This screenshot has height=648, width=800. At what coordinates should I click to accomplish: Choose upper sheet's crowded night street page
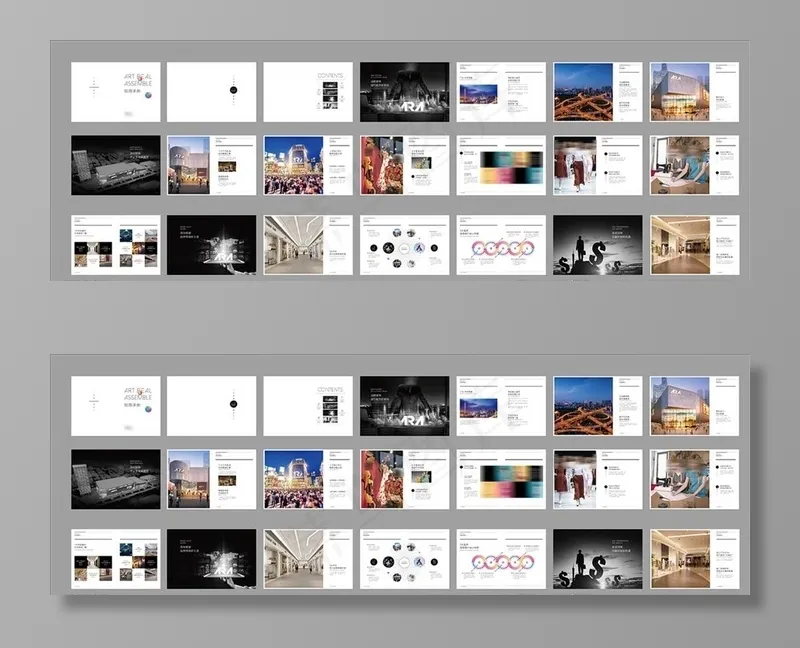coord(308,165)
